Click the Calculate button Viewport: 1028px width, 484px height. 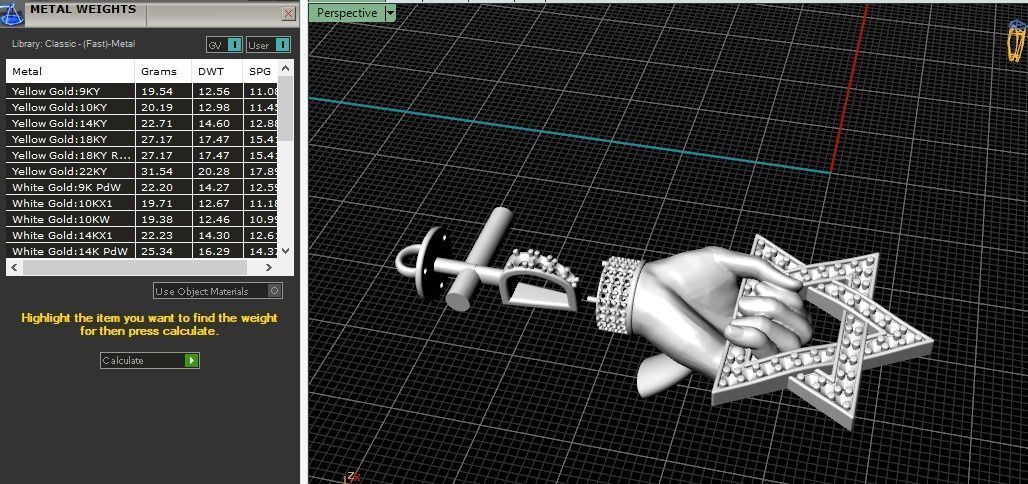[149, 361]
